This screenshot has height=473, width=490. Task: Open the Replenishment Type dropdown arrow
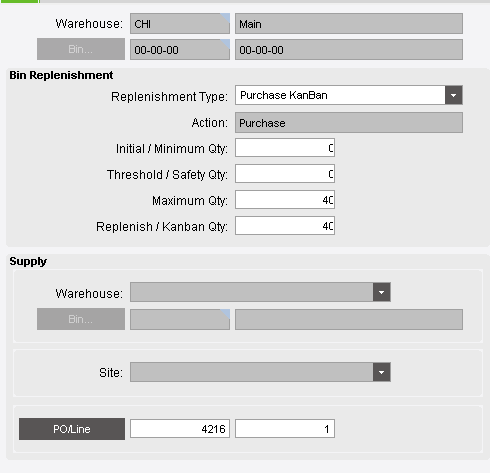[453, 95]
